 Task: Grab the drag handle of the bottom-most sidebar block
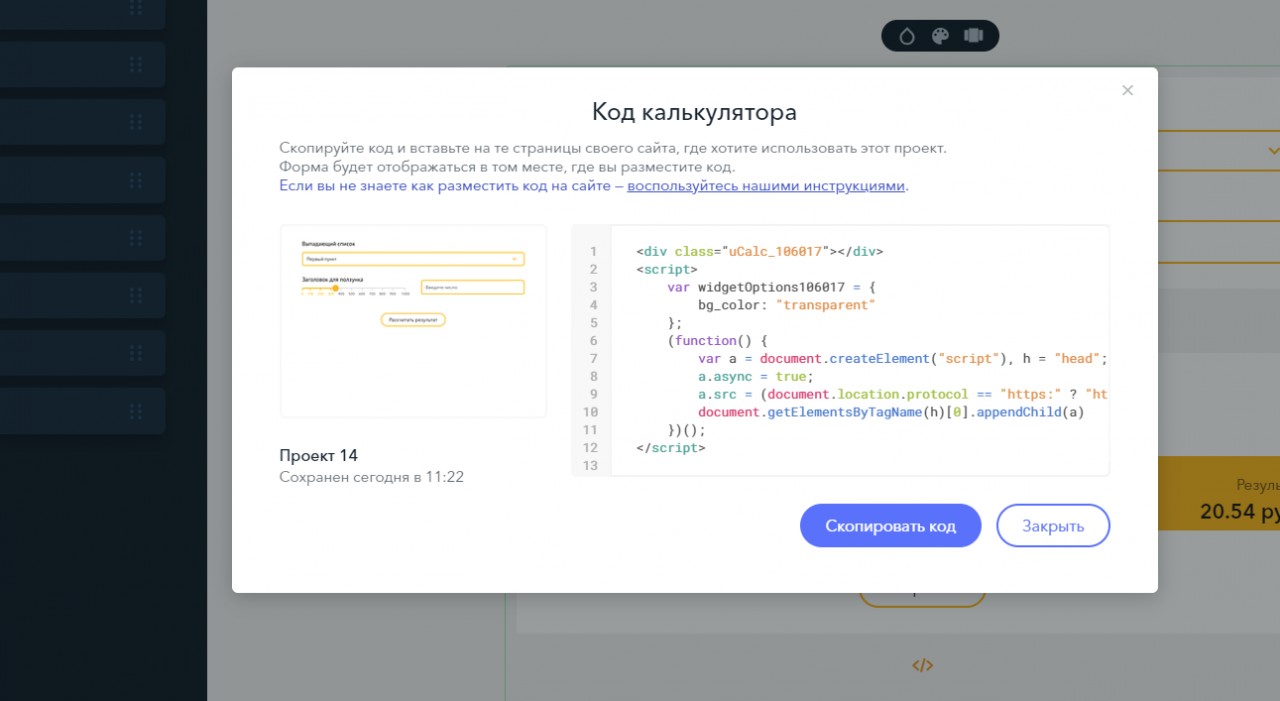pyautogui.click(x=136, y=411)
